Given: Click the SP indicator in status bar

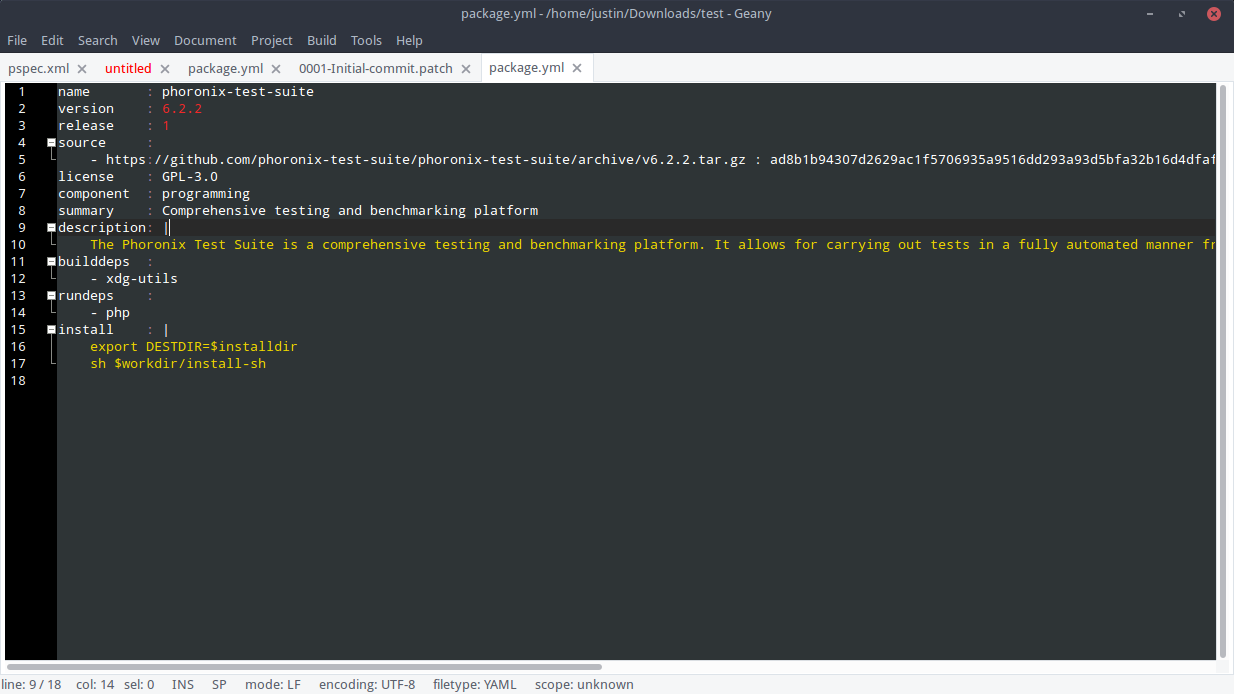Looking at the screenshot, I should (x=219, y=685).
